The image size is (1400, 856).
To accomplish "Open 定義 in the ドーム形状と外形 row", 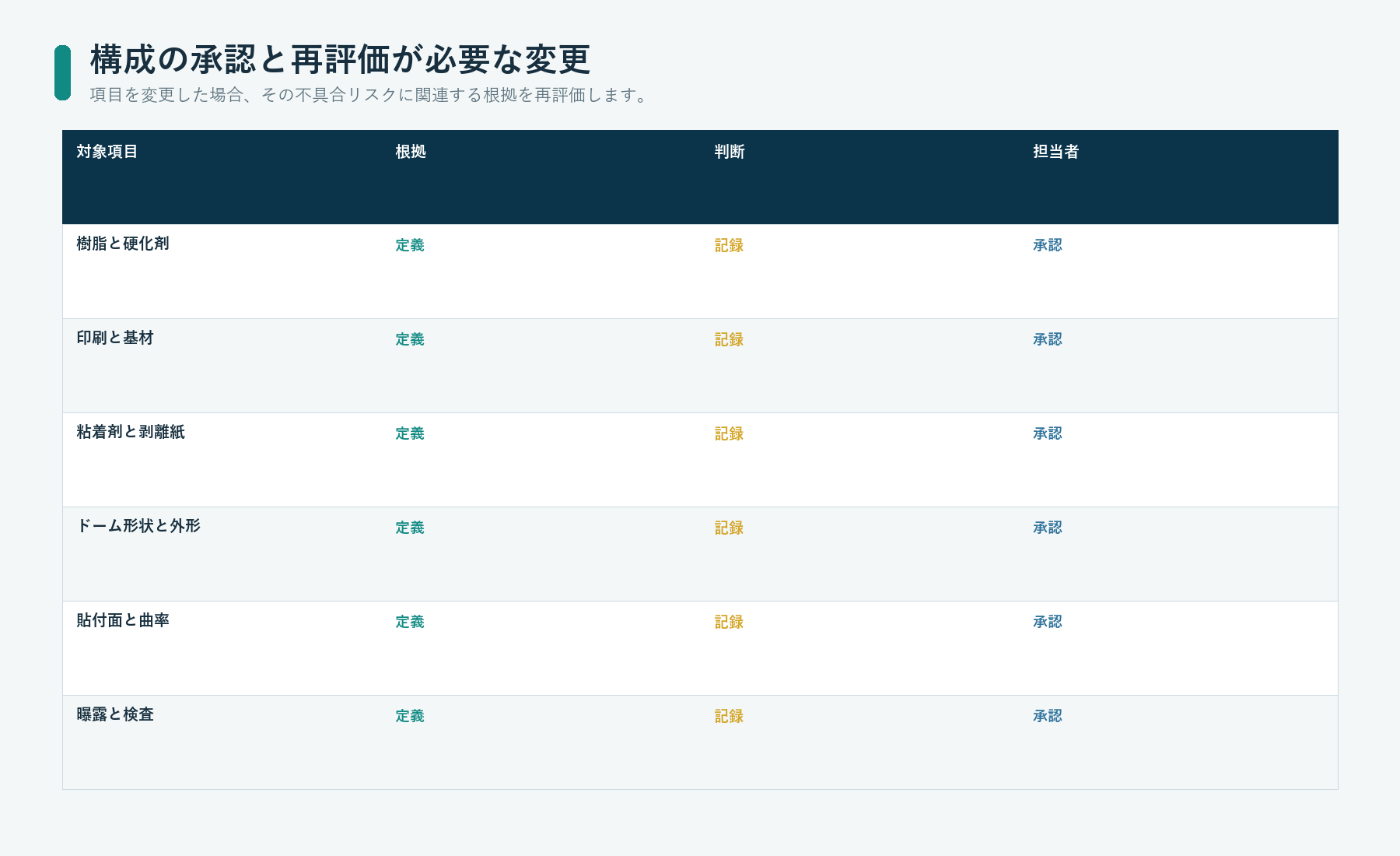I will pyautogui.click(x=410, y=528).
